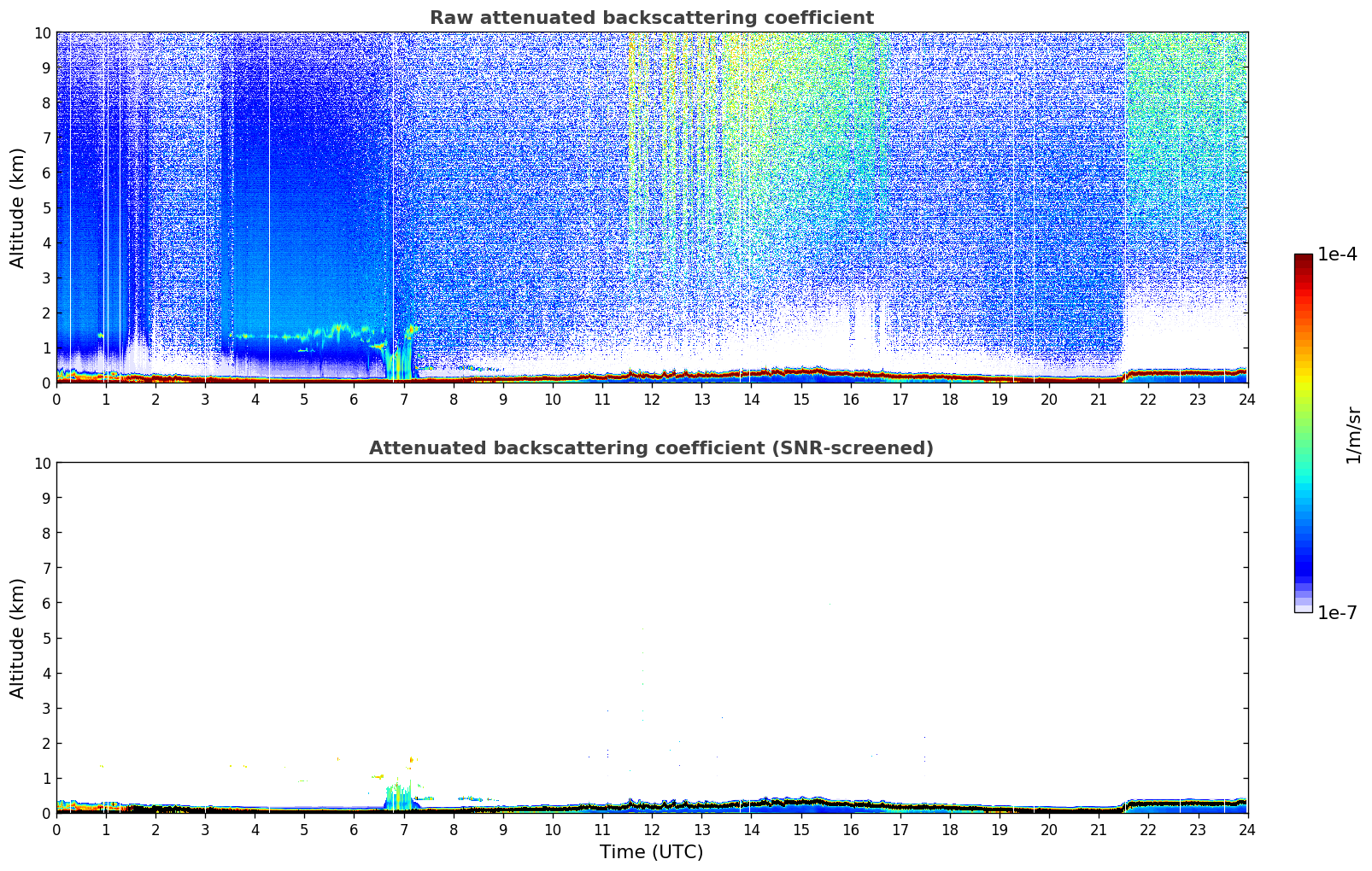Click the '12' time tick under the top plot
This screenshot has height=871, width=1372.
coord(652,399)
